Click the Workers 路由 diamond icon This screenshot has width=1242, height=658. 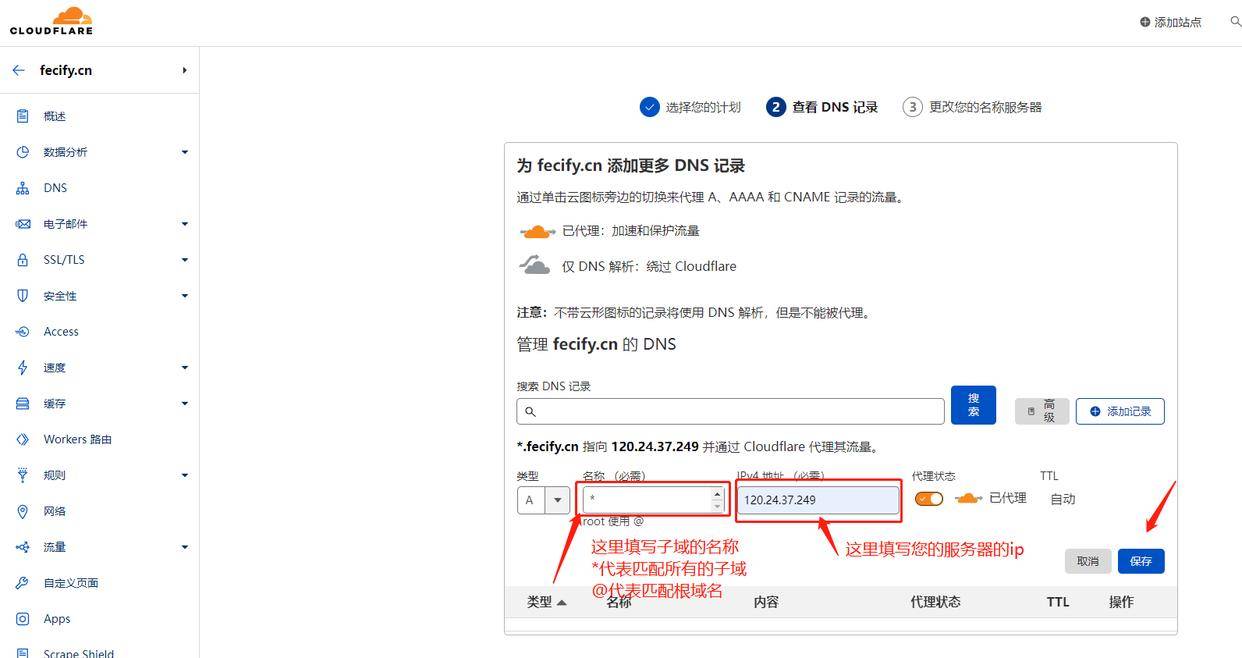click(23, 439)
